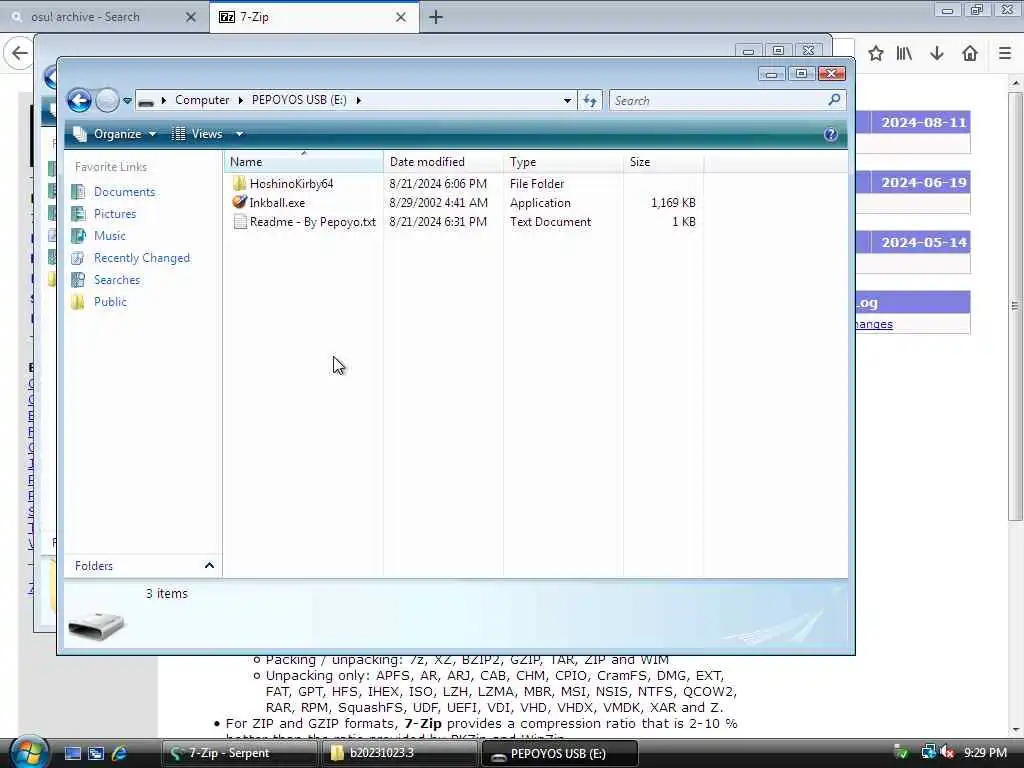This screenshot has width=1024, height=768.
Task: Open Documents favorite link
Action: [124, 192]
